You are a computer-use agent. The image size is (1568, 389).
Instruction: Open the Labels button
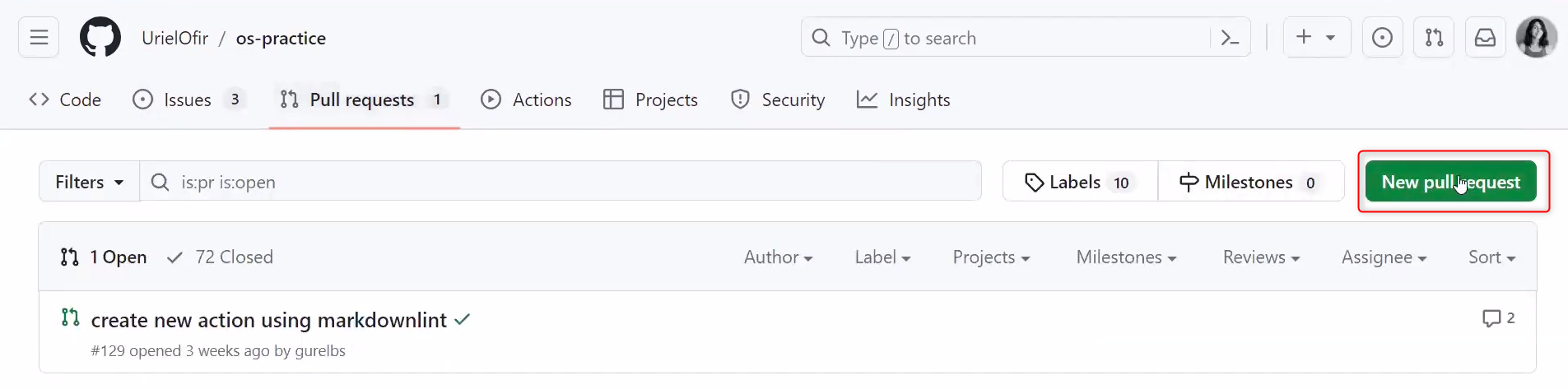(1080, 182)
